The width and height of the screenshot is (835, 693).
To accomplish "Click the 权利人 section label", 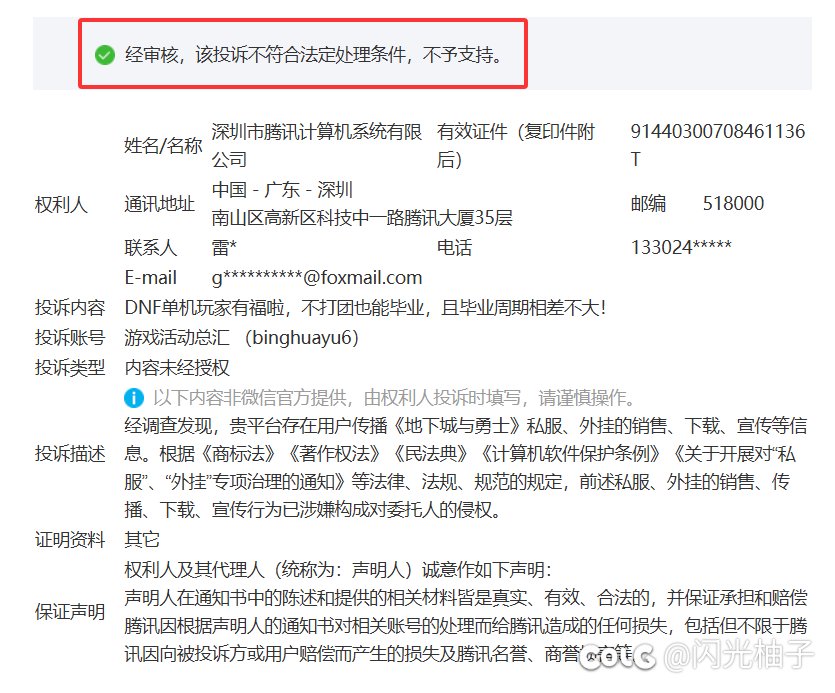I will (61, 204).
